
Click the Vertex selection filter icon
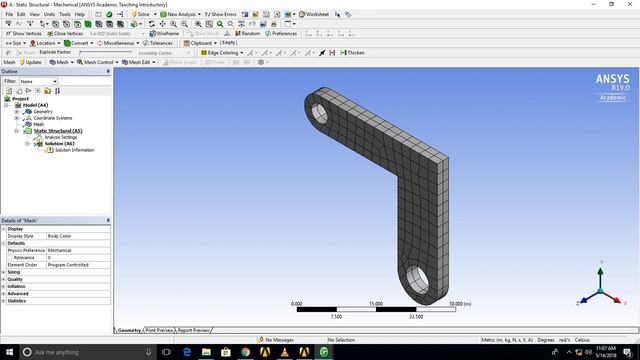tap(56, 24)
